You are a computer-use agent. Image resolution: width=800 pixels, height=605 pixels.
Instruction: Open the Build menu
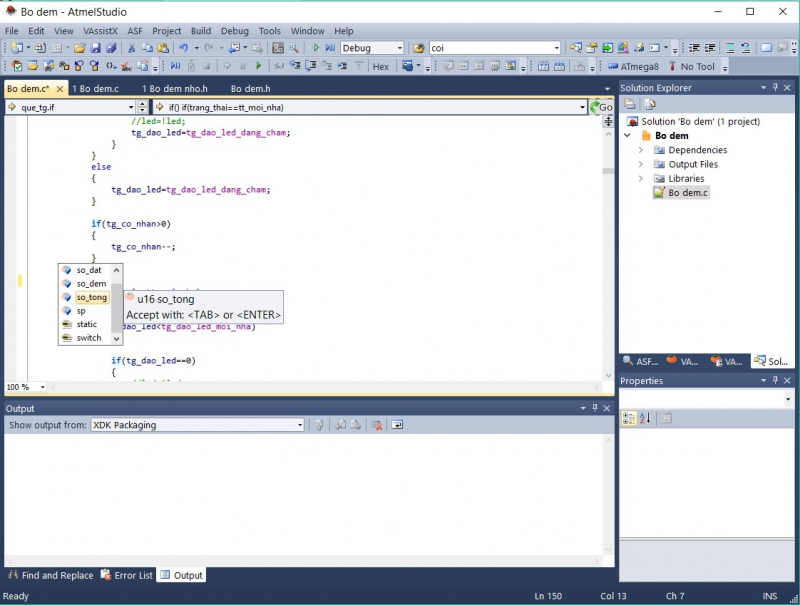pos(200,31)
